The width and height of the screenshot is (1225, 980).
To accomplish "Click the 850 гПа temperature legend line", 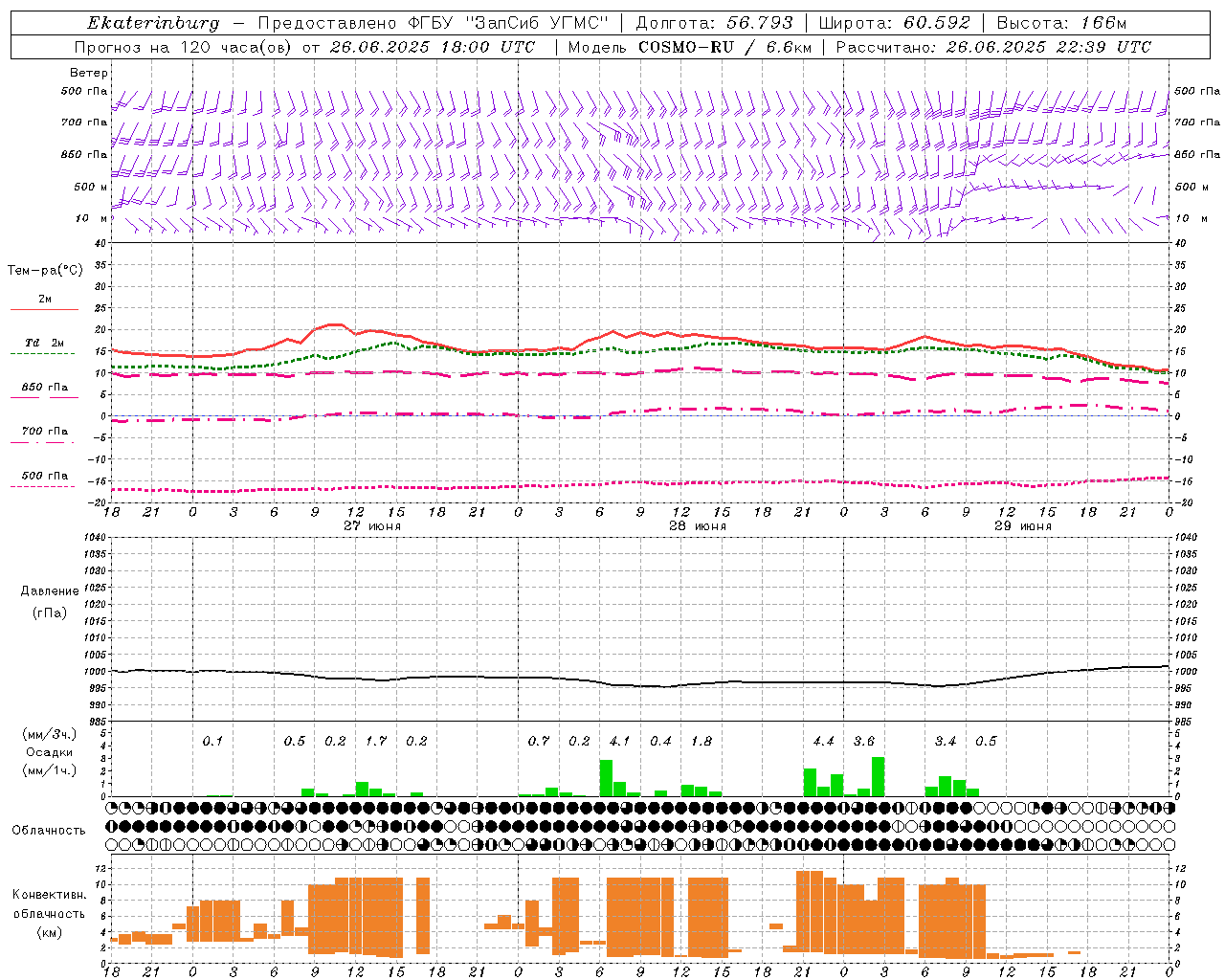I will pyautogui.click(x=44, y=397).
